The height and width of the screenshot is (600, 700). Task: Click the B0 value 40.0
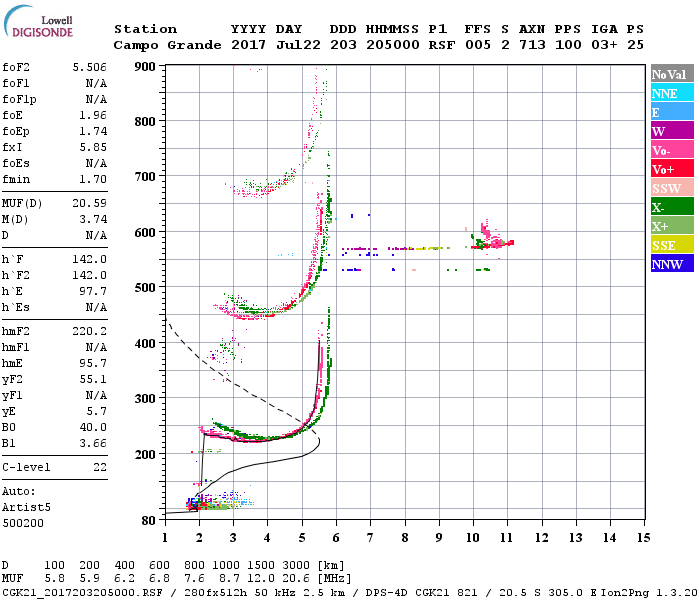[93, 427]
